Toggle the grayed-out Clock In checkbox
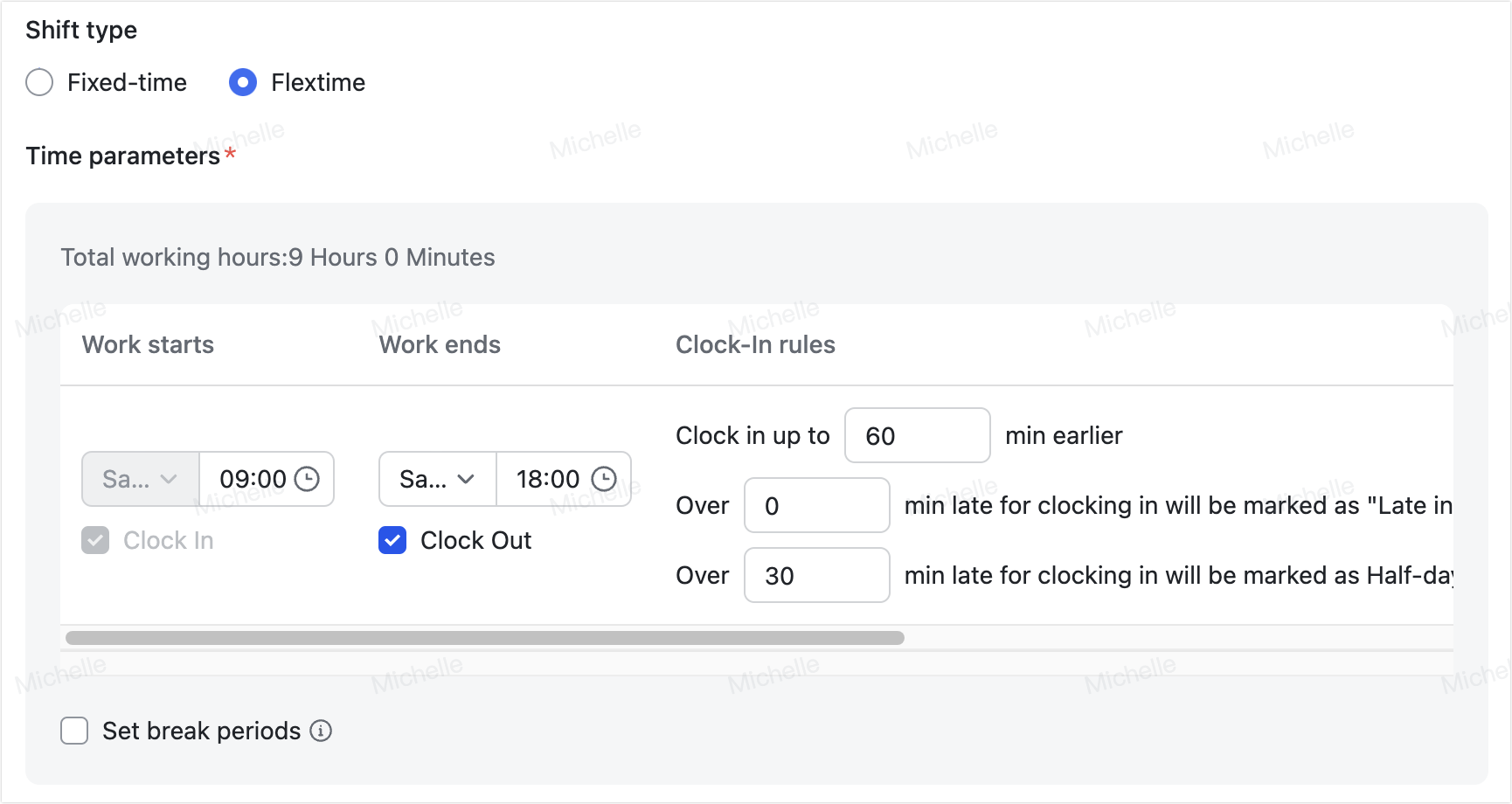Viewport: 1512px width, 804px height. (95, 540)
